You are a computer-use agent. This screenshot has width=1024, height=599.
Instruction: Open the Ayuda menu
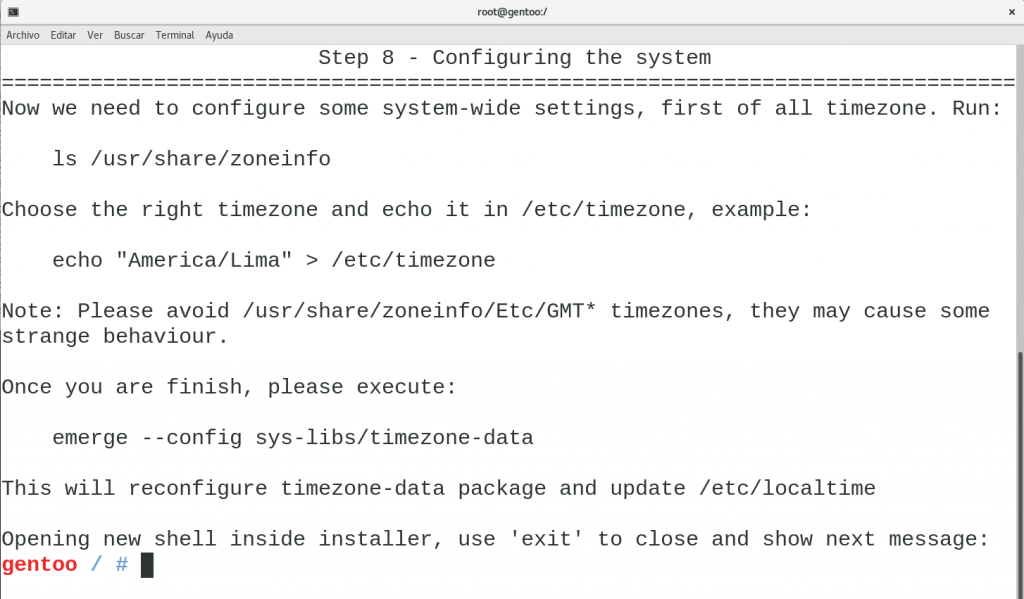pyautogui.click(x=218, y=35)
